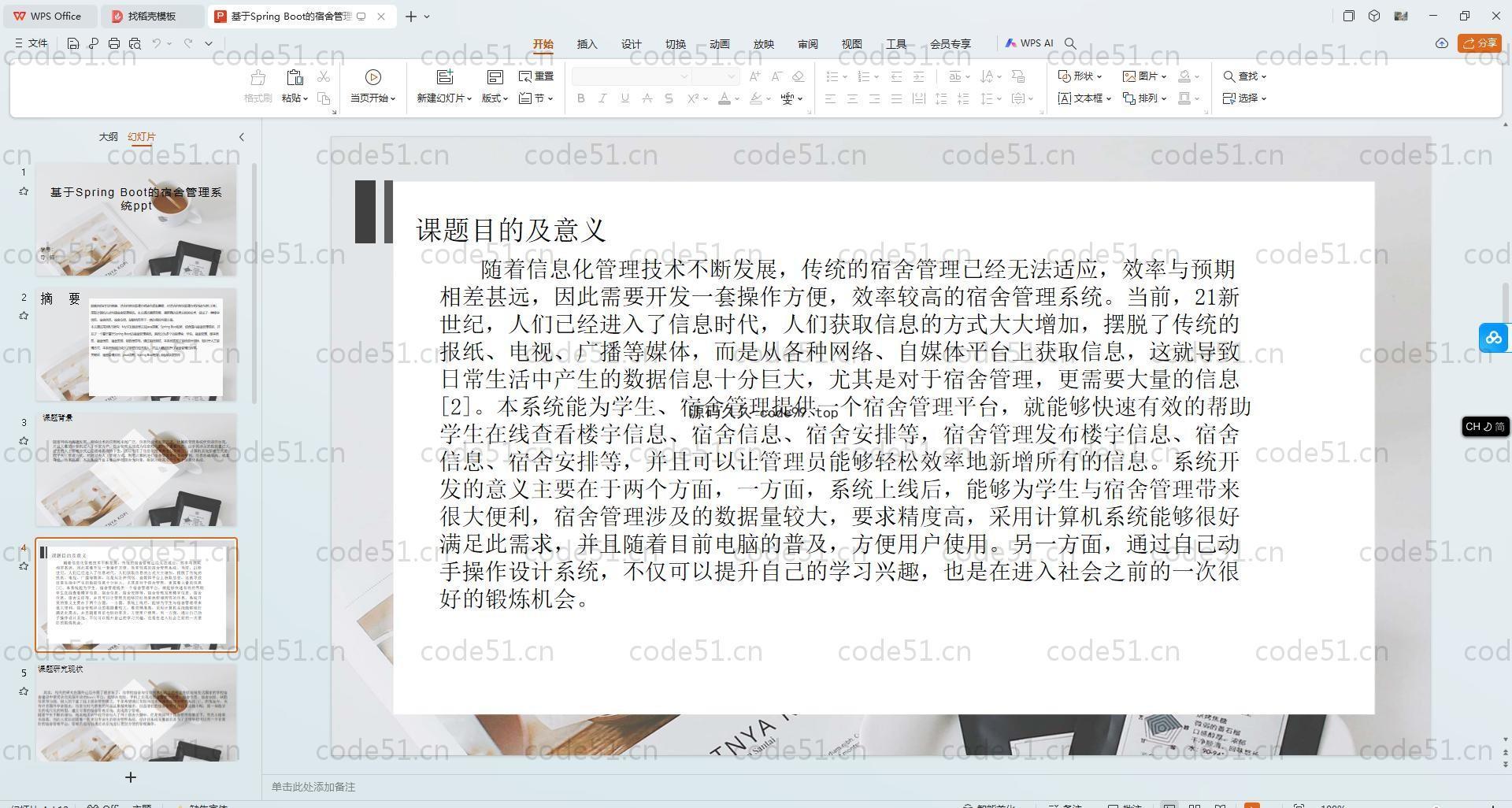The width and height of the screenshot is (1512, 808).
Task: Open the font name dropdown
Action: coord(684,76)
